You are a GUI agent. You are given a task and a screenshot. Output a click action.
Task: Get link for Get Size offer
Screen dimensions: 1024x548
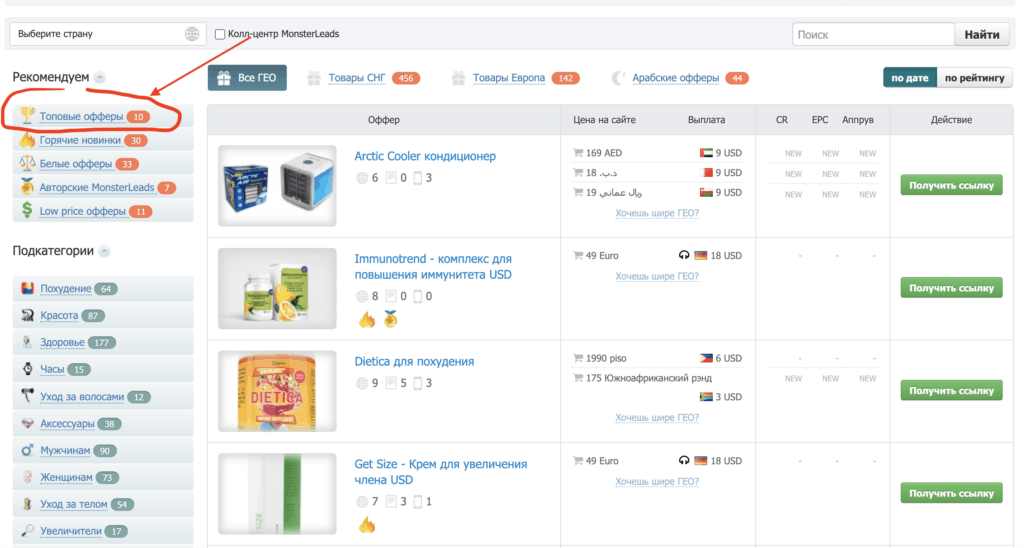coord(951,493)
